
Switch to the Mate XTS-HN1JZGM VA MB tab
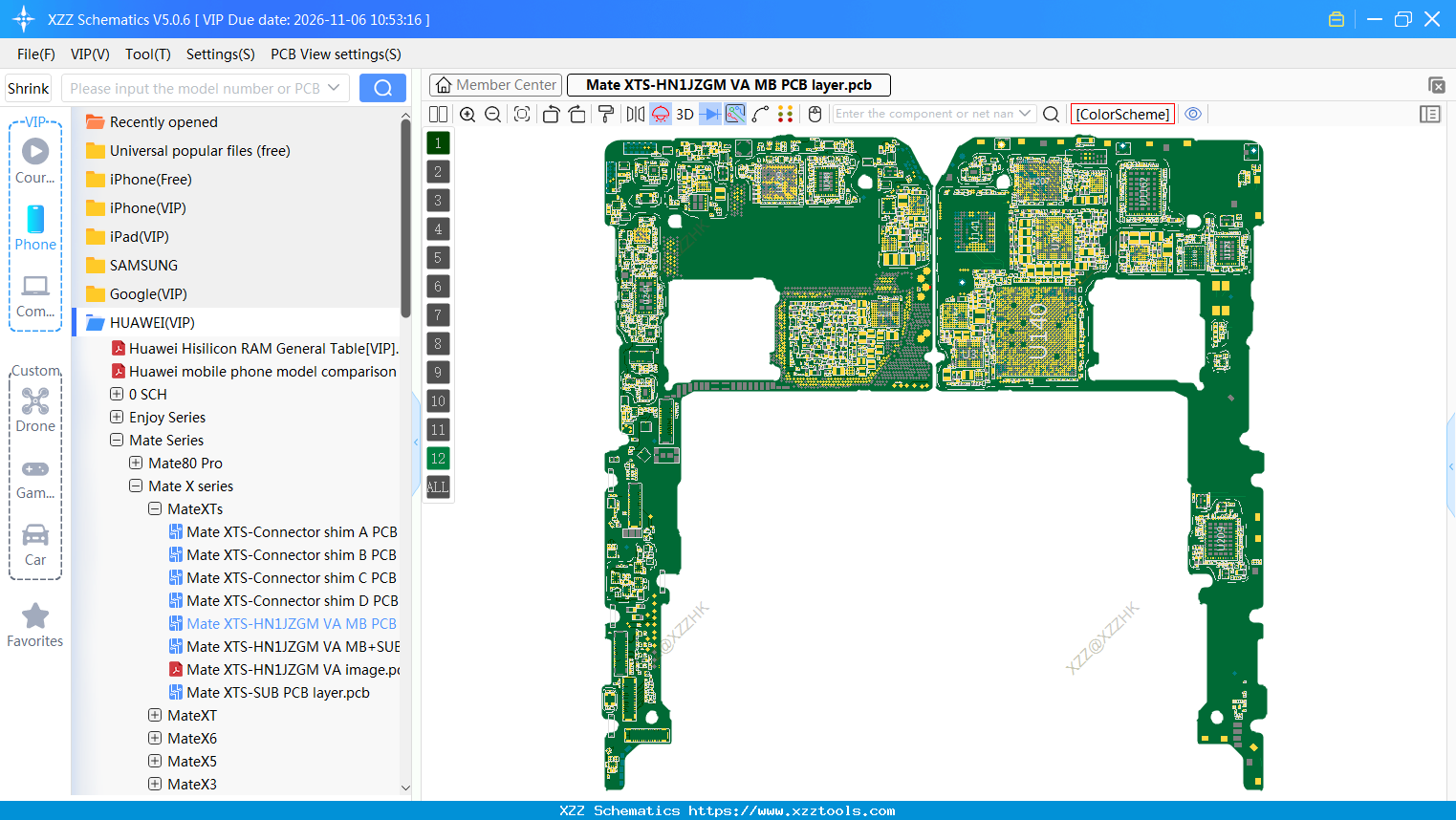point(728,84)
